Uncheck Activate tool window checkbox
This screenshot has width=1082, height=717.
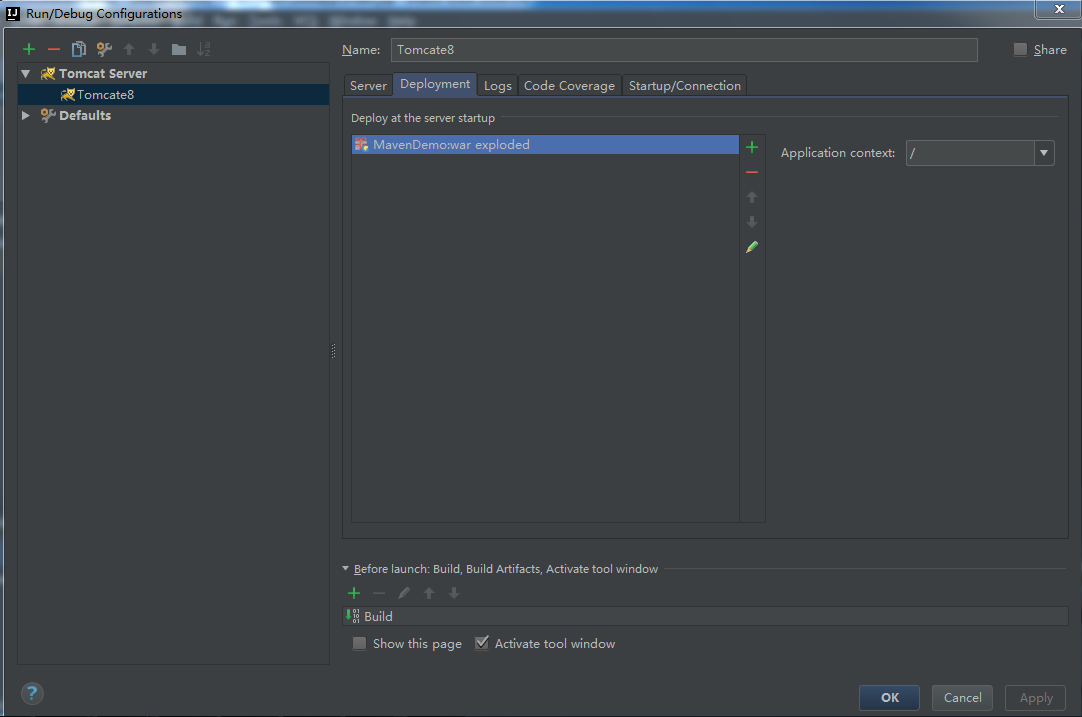(x=482, y=643)
